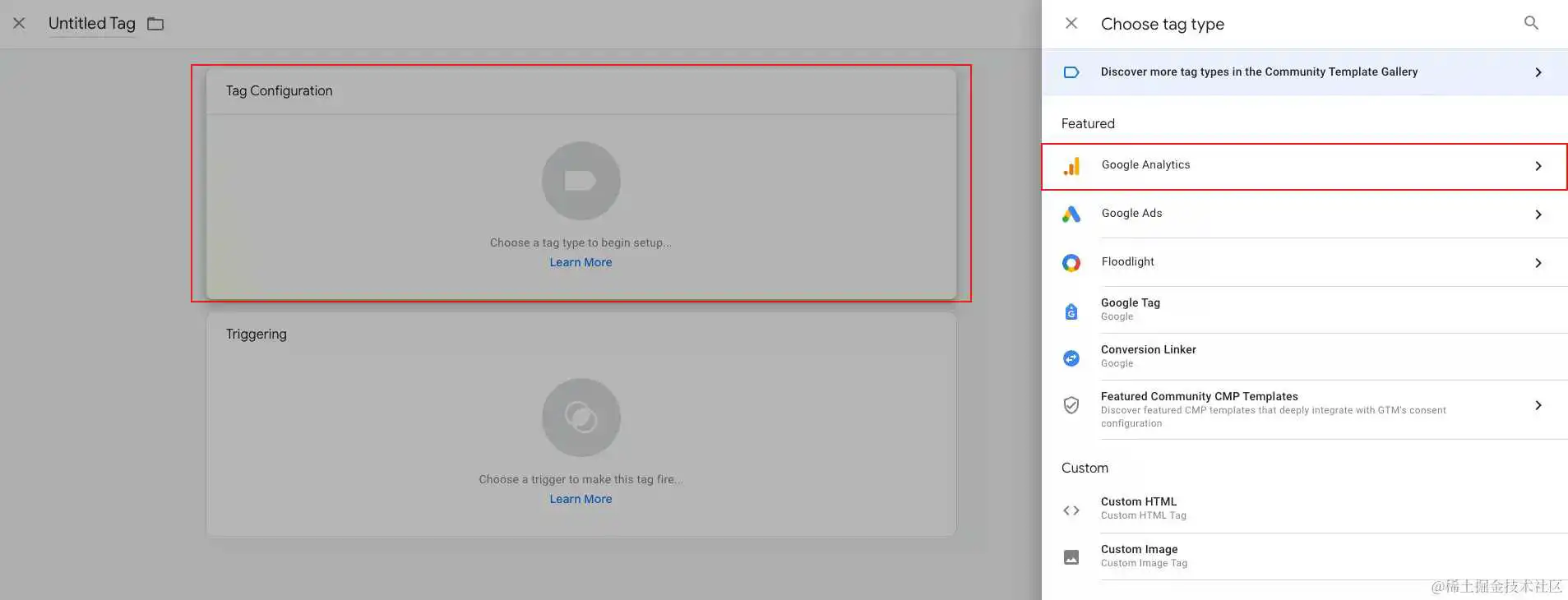Click 'Choose a trigger to make this tag fire...' text
Screen dimensions: 1568x600
(580, 479)
